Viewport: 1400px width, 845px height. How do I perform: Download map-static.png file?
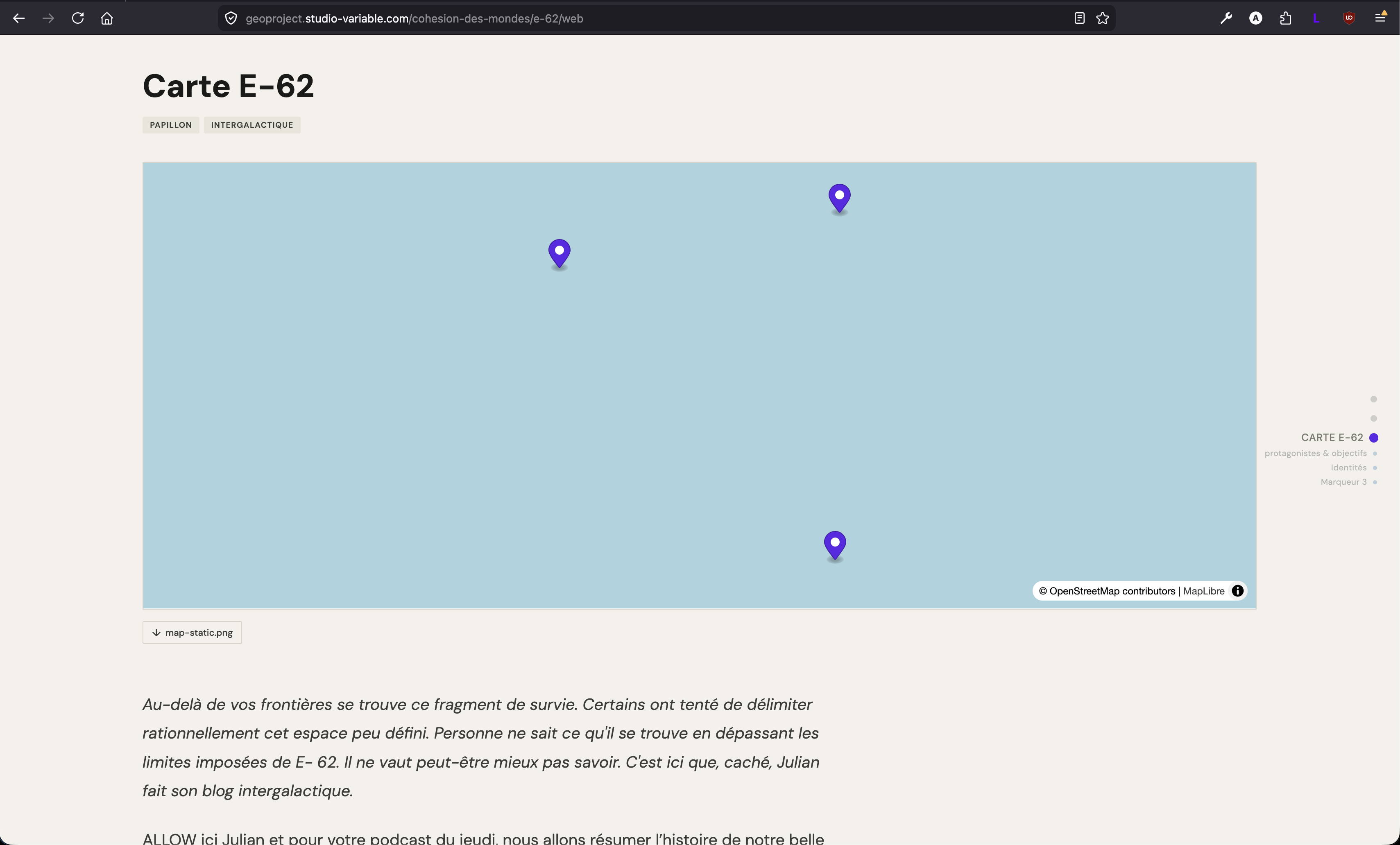tap(192, 633)
